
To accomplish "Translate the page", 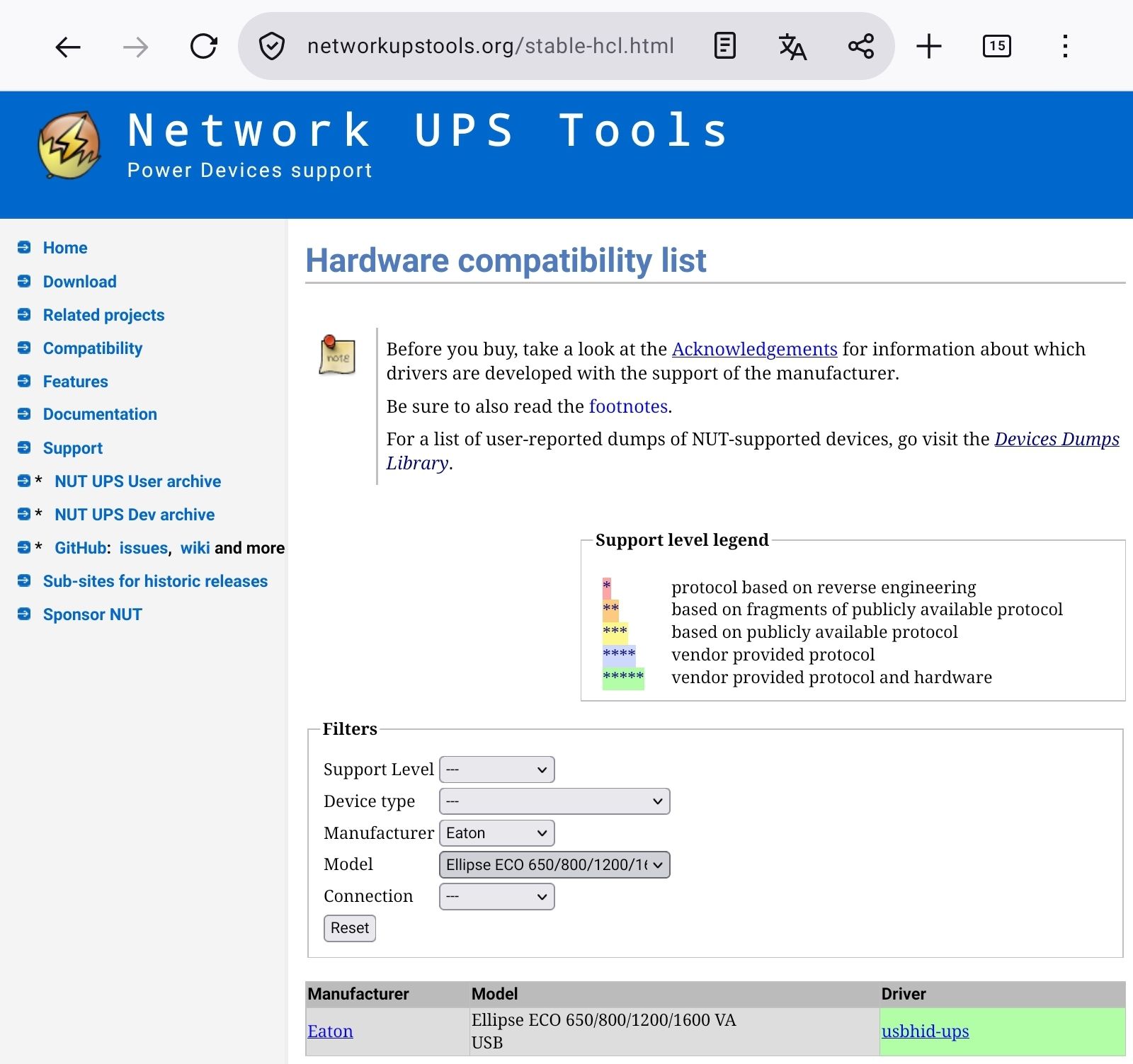I will 792,47.
